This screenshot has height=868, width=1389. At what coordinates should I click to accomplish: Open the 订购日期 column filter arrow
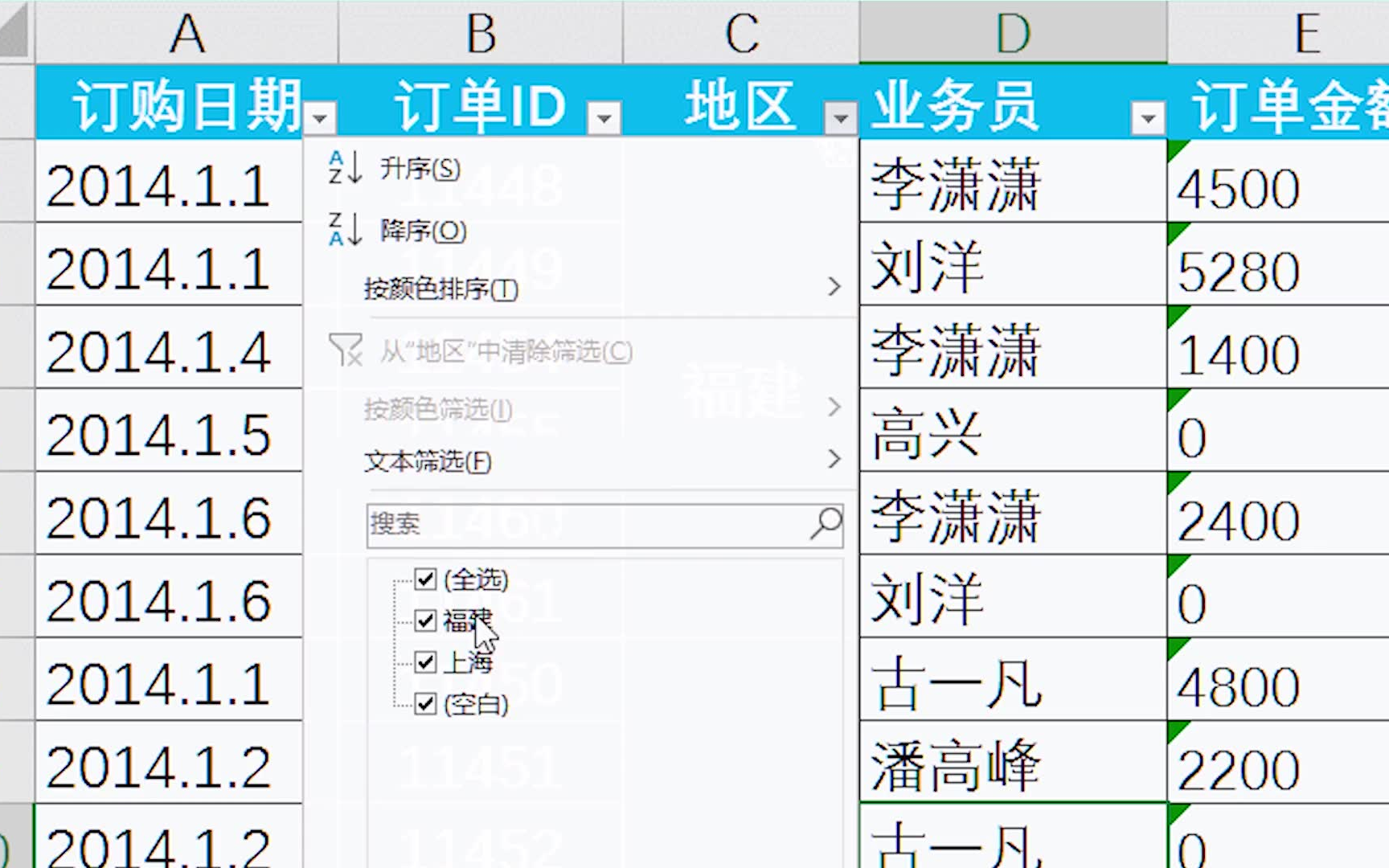click(x=321, y=117)
